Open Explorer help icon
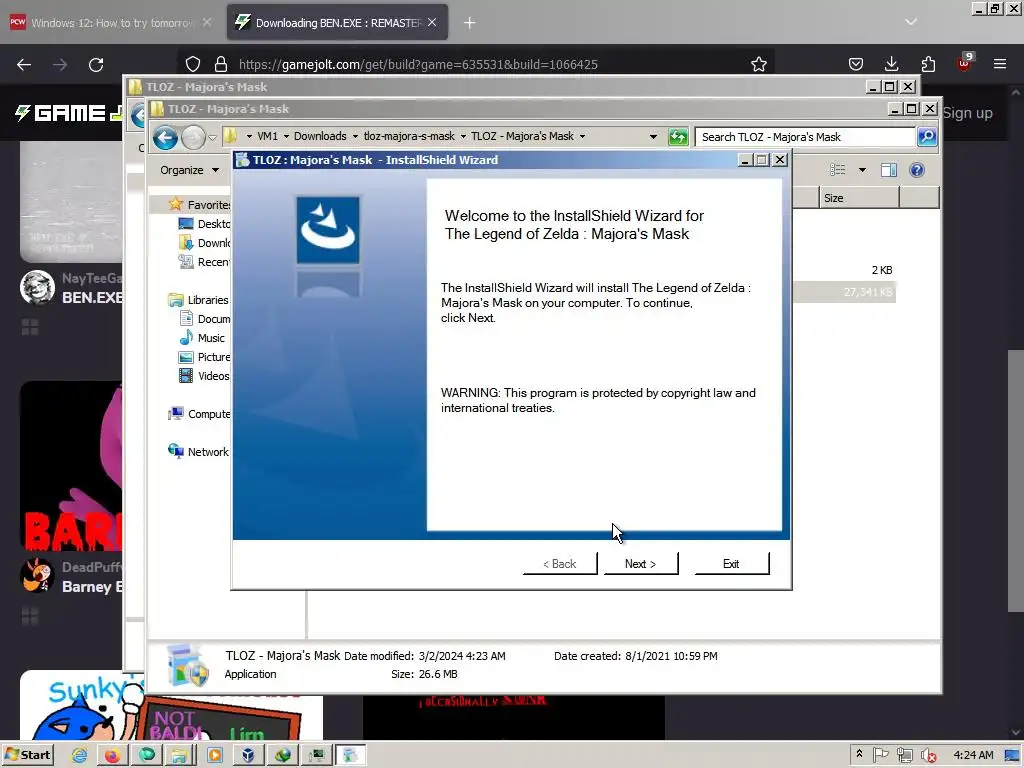 [917, 170]
